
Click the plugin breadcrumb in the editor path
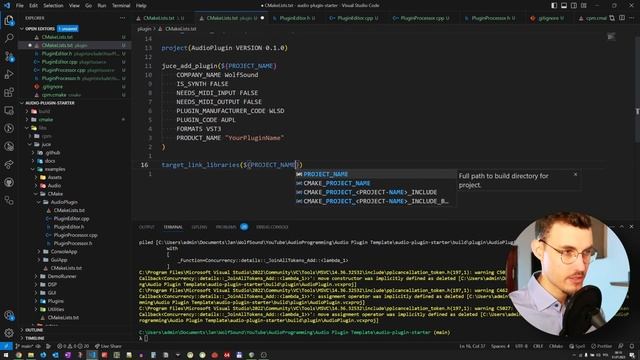click(144, 29)
